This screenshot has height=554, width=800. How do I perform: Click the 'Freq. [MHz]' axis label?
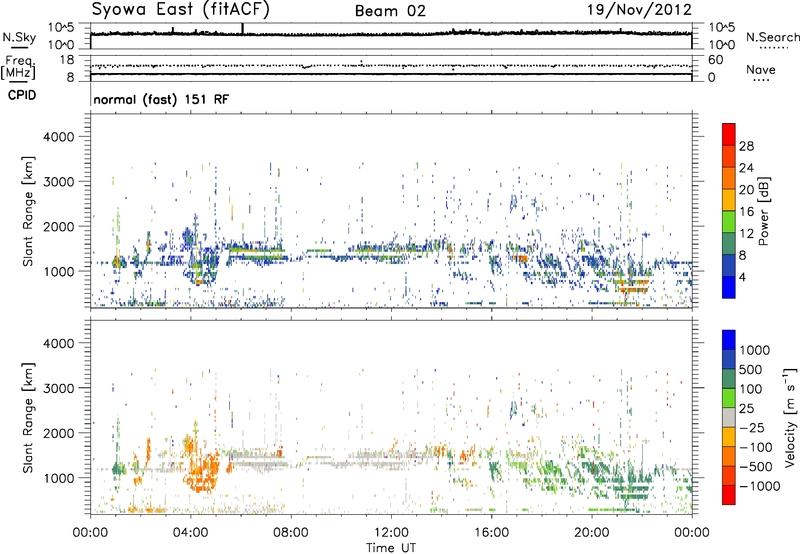[x=18, y=67]
